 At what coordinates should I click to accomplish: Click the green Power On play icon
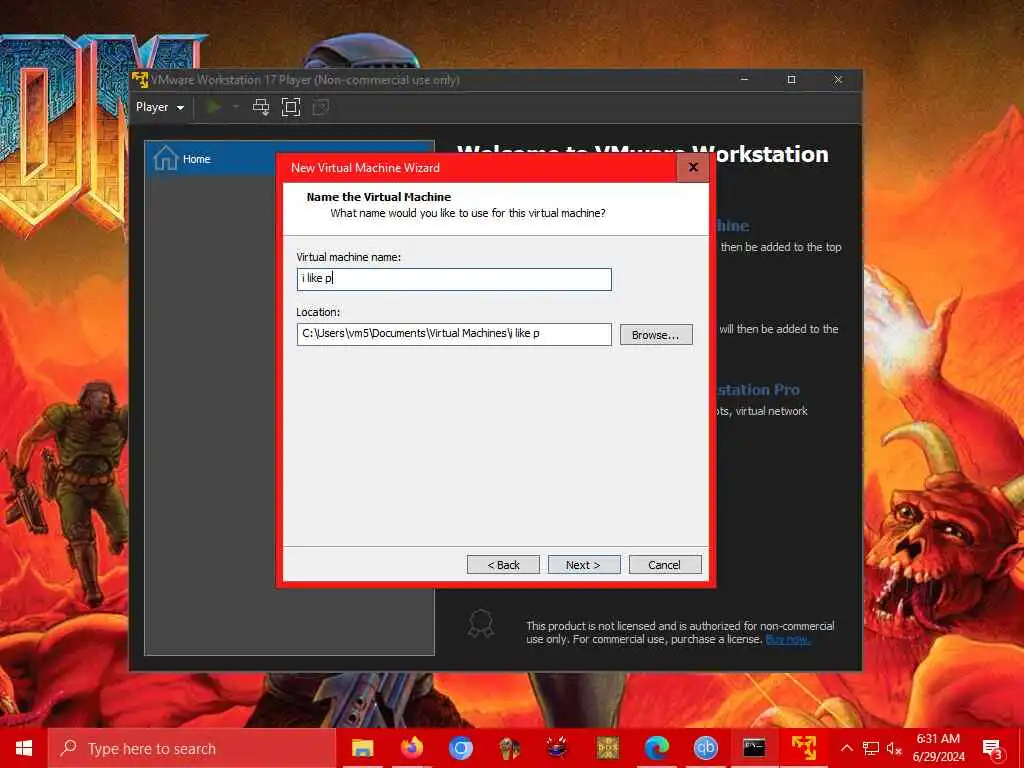tap(214, 106)
